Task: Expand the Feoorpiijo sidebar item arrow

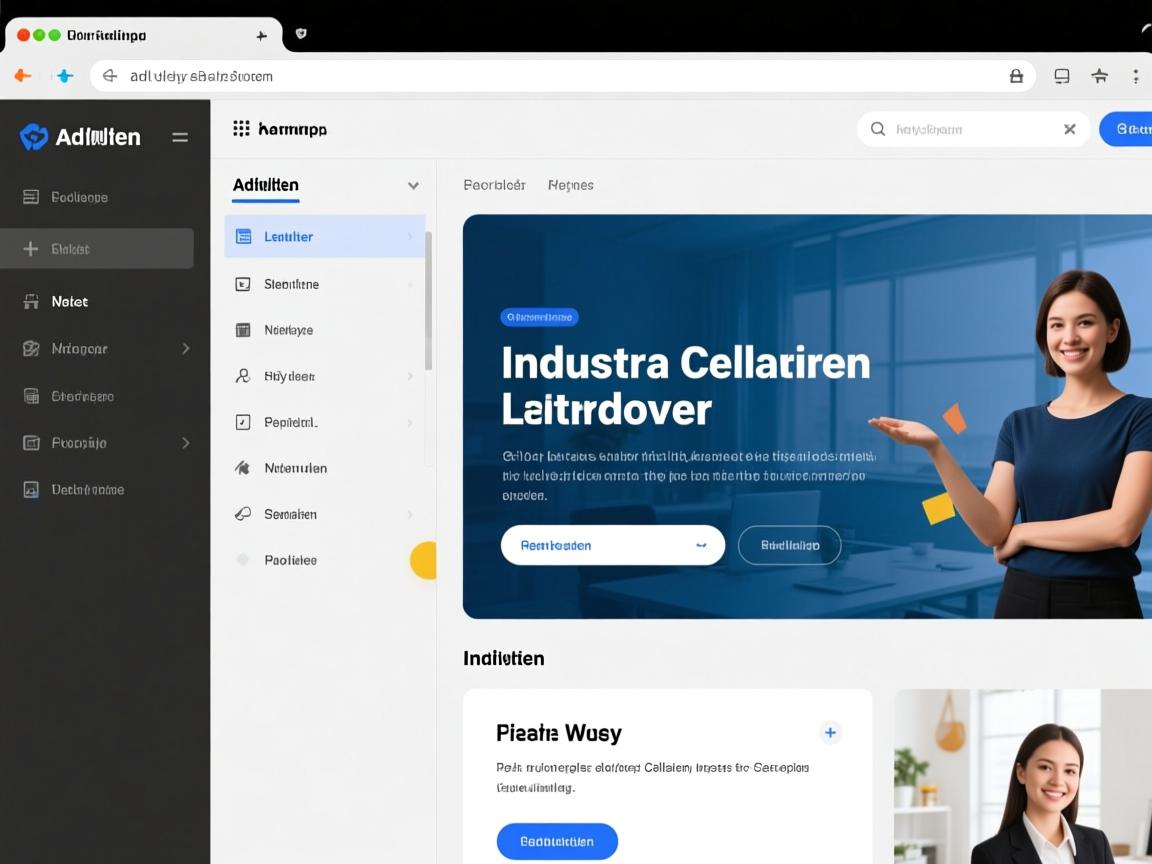Action: pos(186,442)
